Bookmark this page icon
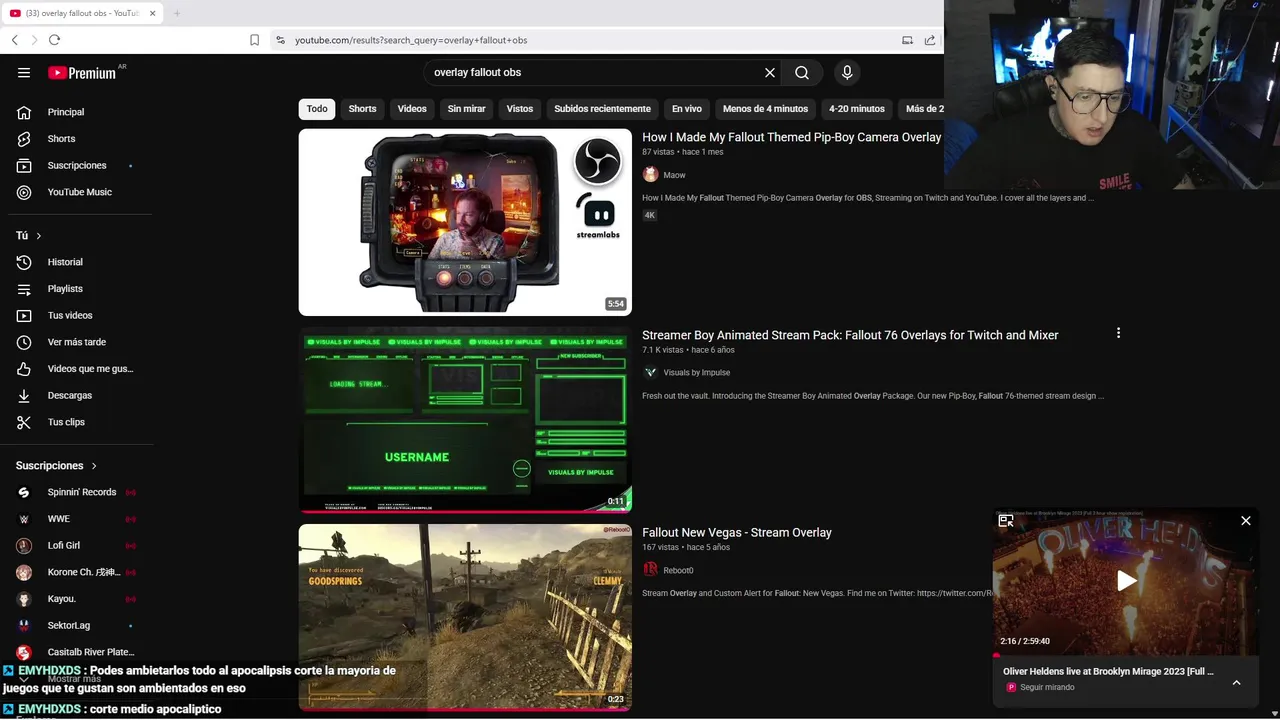The image size is (1280, 720). (254, 40)
